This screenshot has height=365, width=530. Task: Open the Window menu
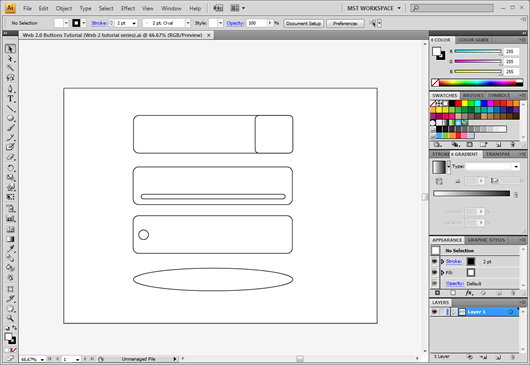click(171, 8)
